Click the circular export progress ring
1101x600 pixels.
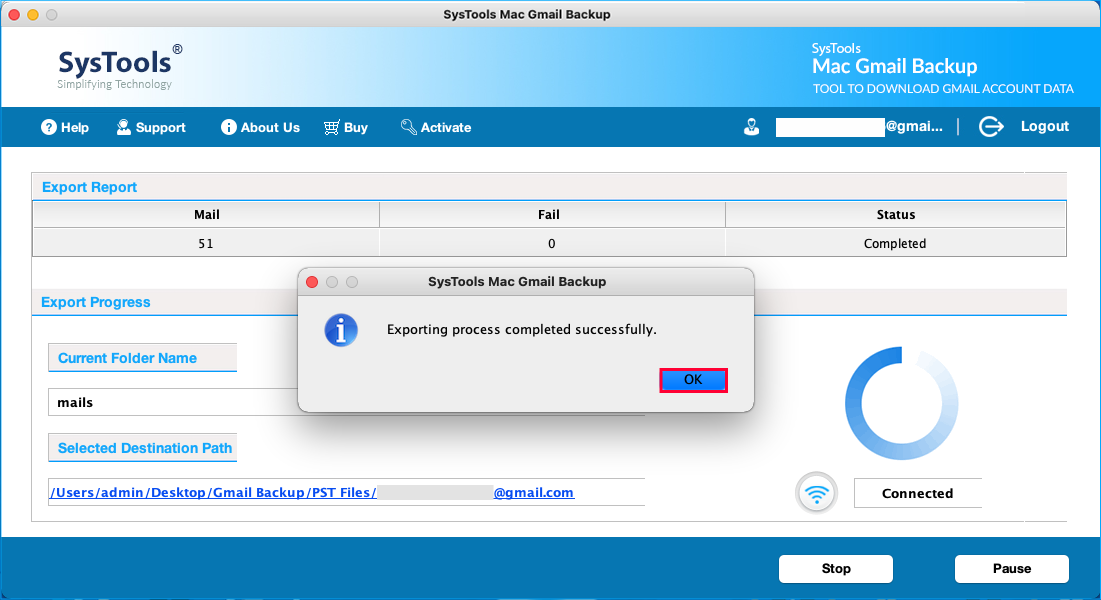coord(902,403)
